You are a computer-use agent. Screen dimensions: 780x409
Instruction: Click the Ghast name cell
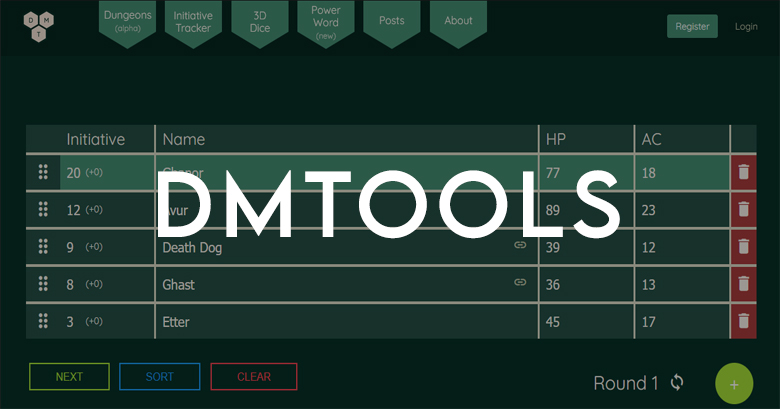tap(346, 284)
